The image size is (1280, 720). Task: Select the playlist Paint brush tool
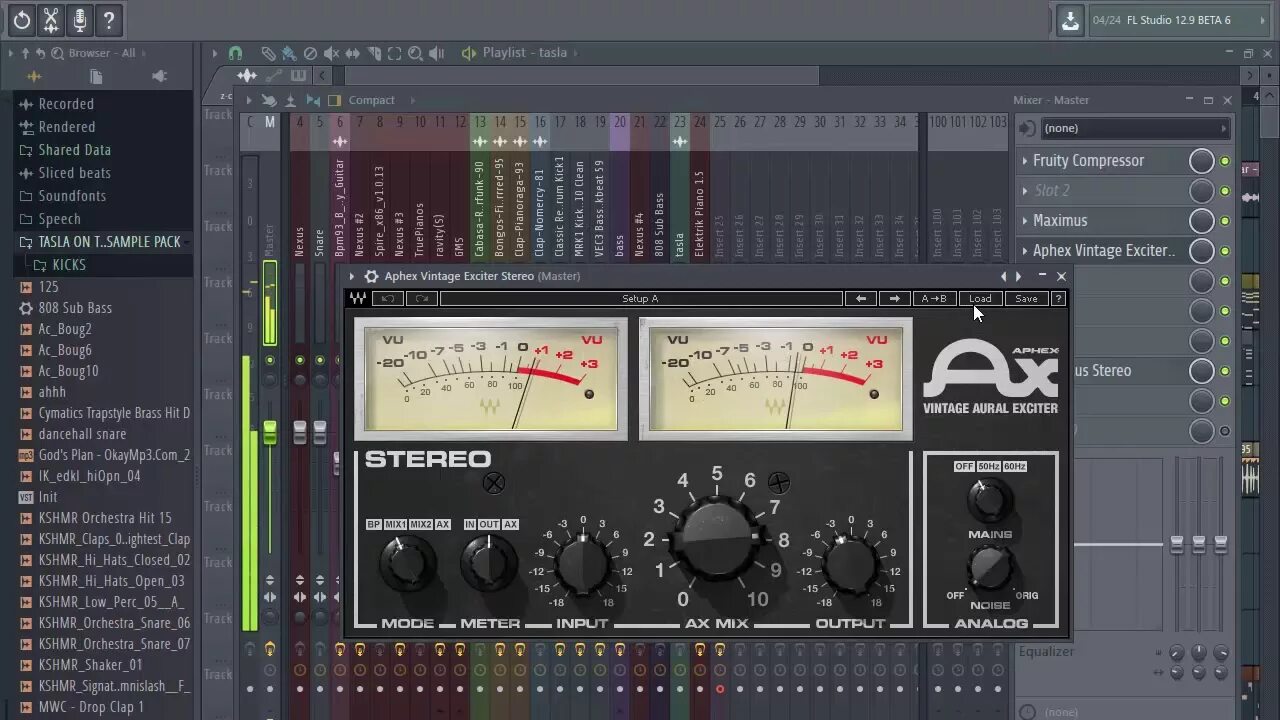pos(289,53)
